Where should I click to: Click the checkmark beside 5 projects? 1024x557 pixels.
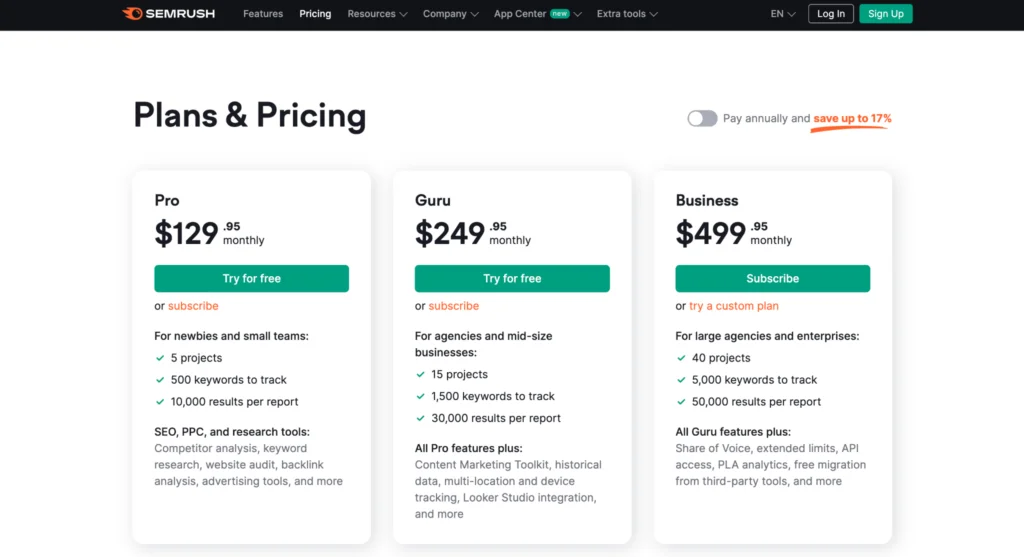(x=160, y=358)
